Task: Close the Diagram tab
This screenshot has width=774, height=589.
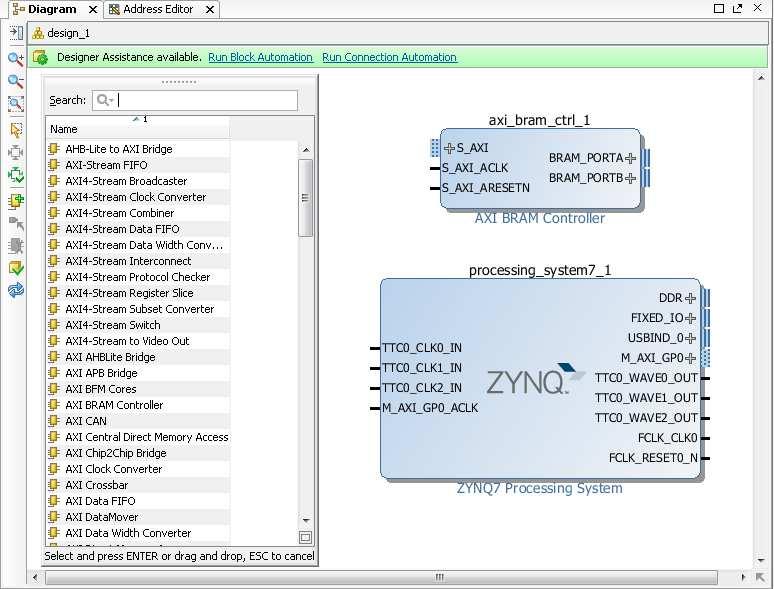Action: (92, 9)
